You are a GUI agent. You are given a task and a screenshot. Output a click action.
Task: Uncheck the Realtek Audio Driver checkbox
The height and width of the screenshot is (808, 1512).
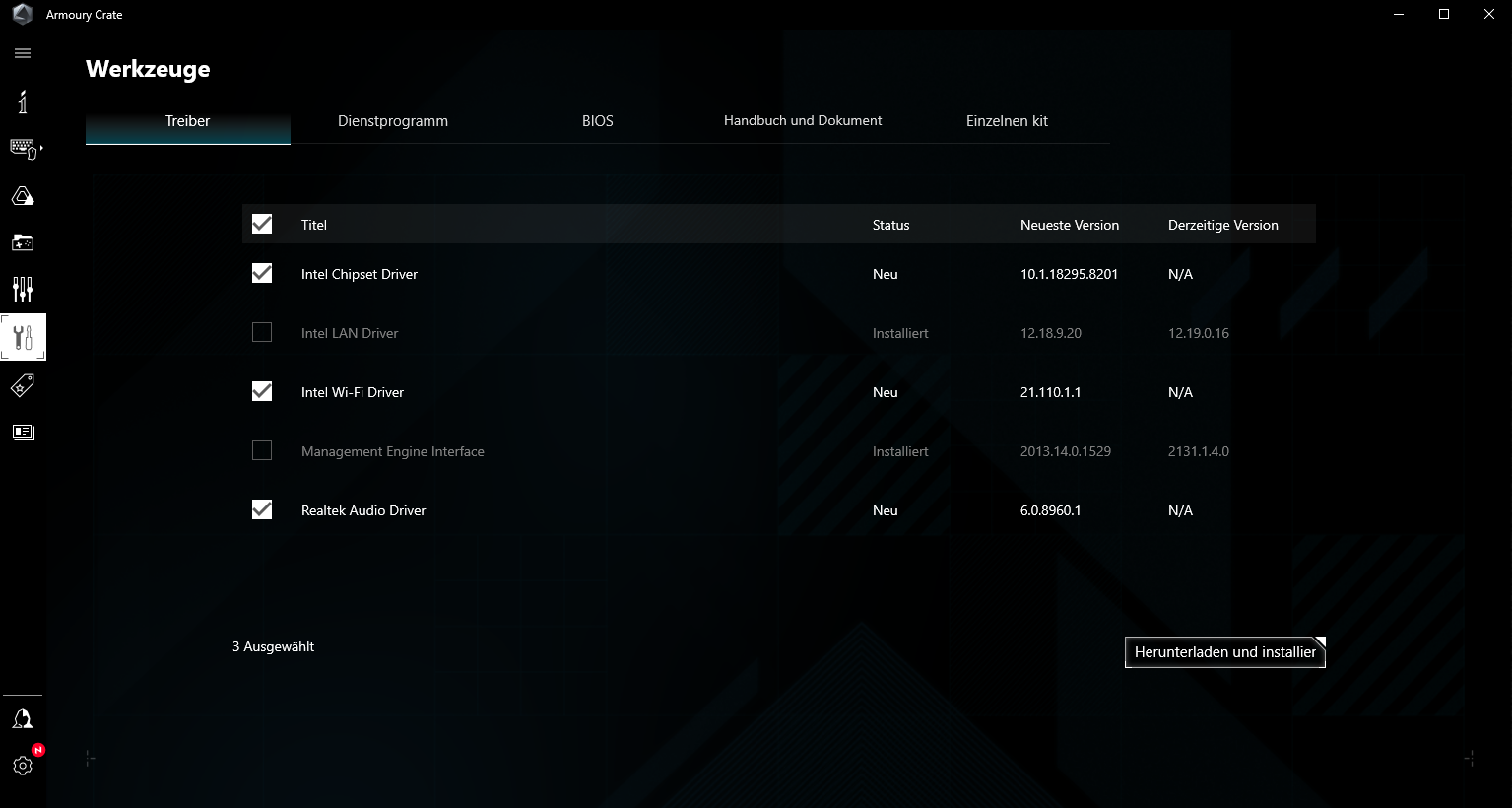262,509
